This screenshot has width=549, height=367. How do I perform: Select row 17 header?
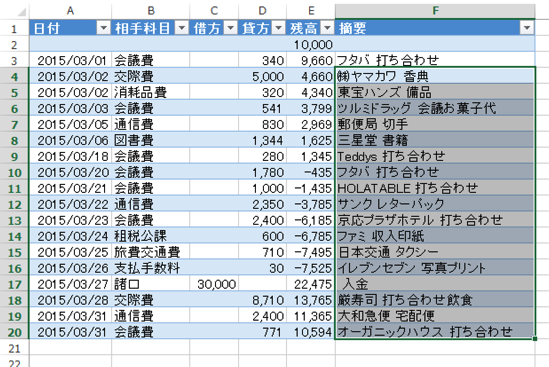click(x=14, y=284)
